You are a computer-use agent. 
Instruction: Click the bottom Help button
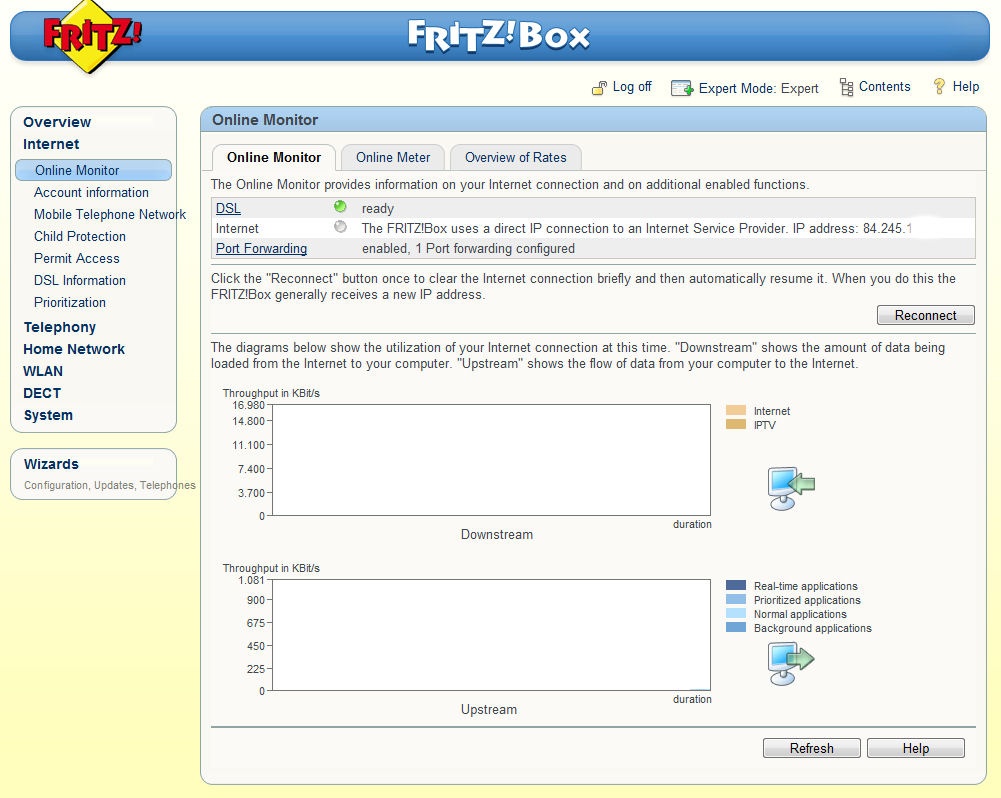coord(915,748)
